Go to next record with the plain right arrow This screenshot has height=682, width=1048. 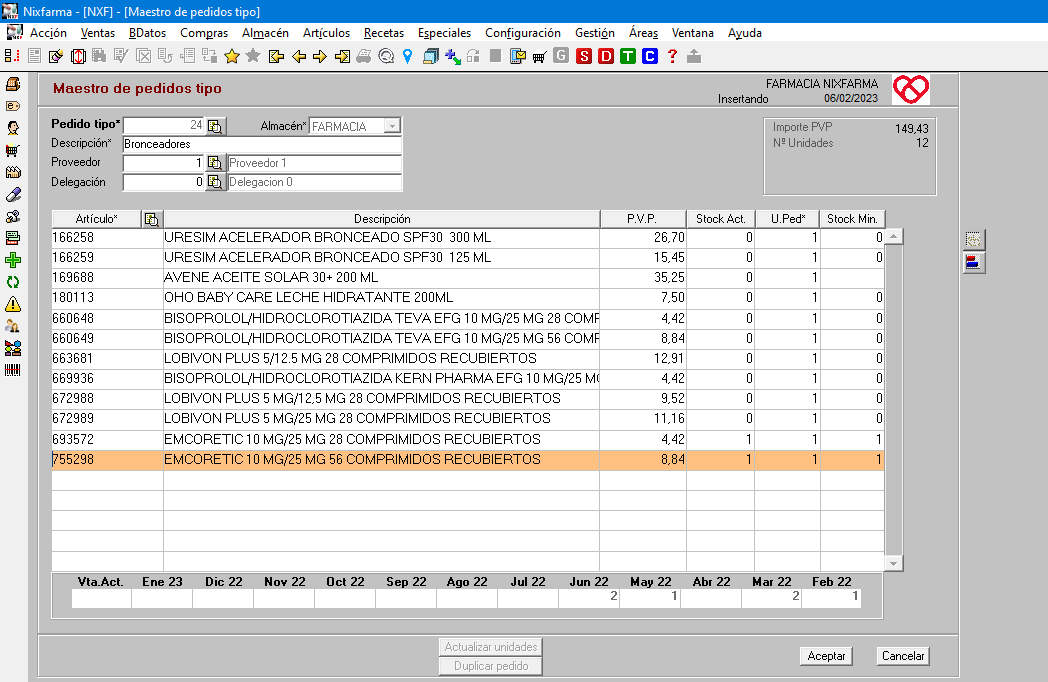(320, 57)
